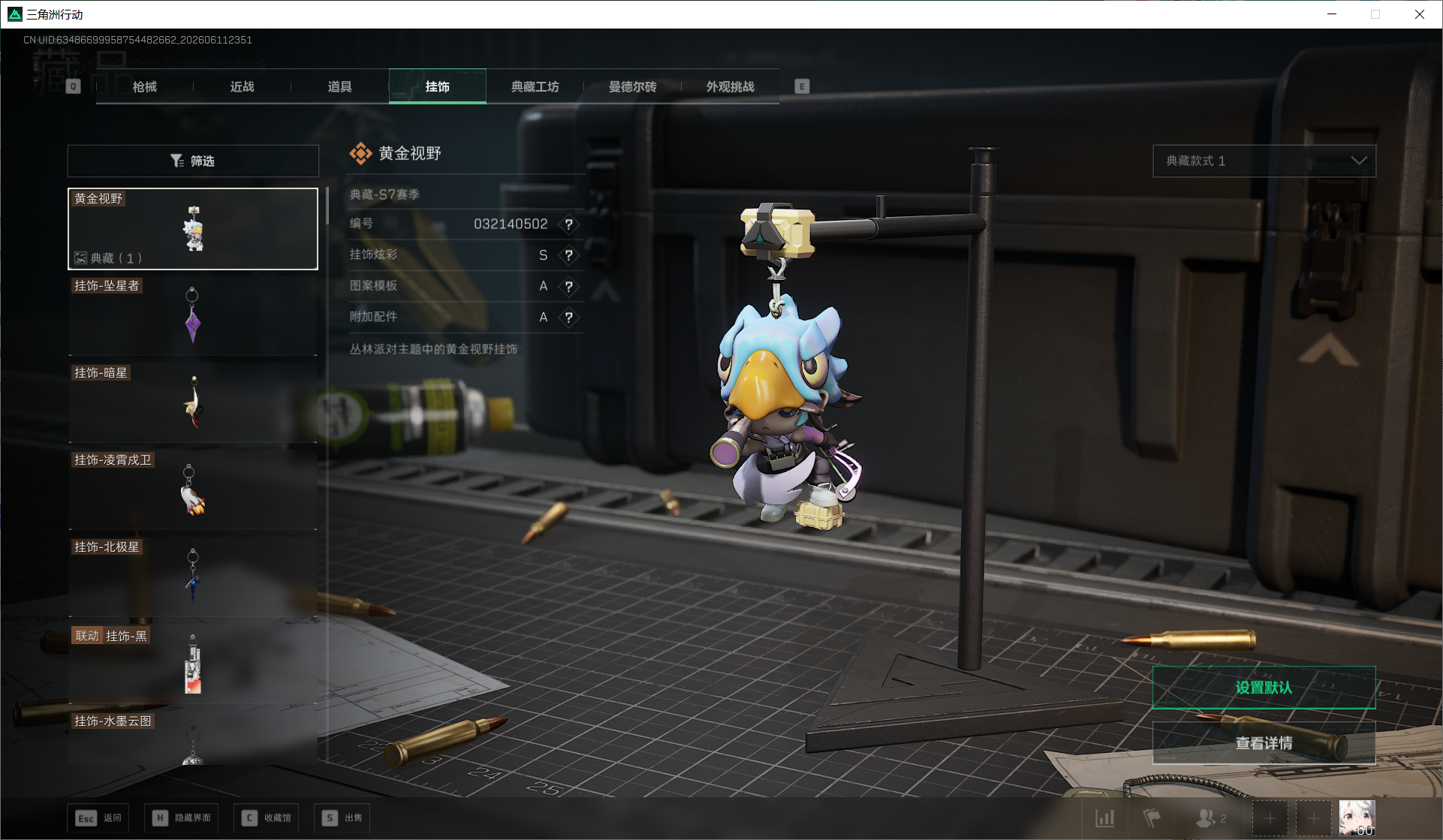The image size is (1443, 840).
Task: Minimize the 三角洲行动 window
Action: [x=1332, y=14]
